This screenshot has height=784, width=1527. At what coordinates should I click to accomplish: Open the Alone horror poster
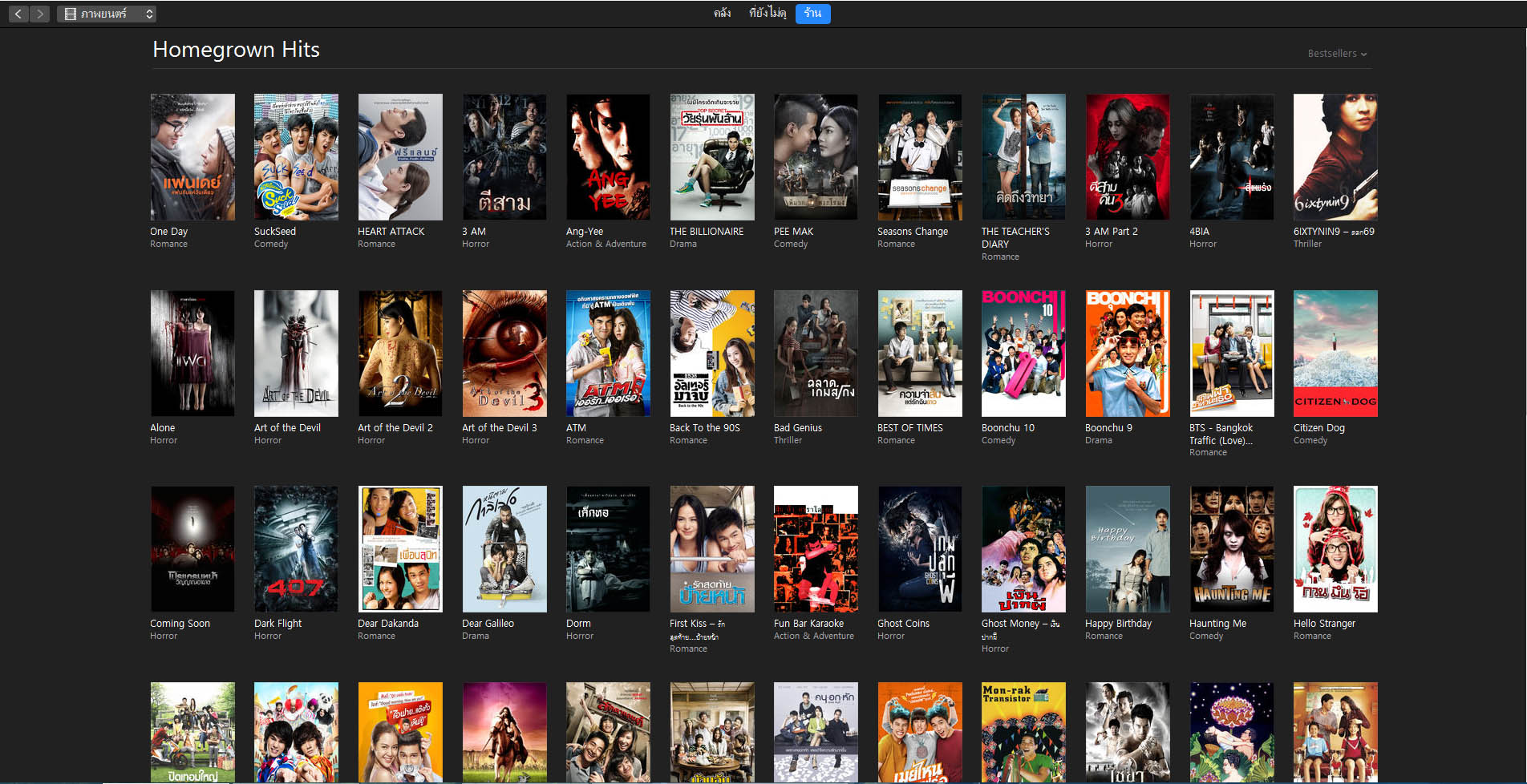click(x=192, y=354)
